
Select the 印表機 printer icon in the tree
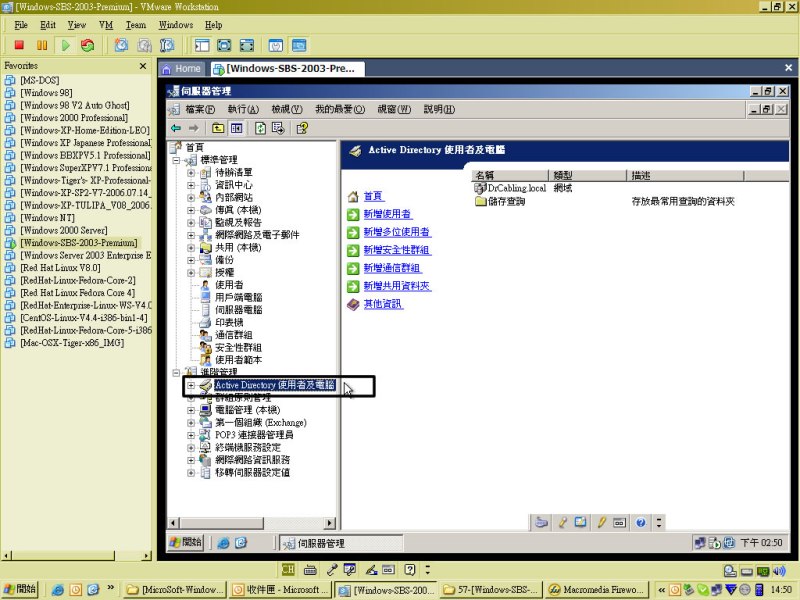point(205,322)
